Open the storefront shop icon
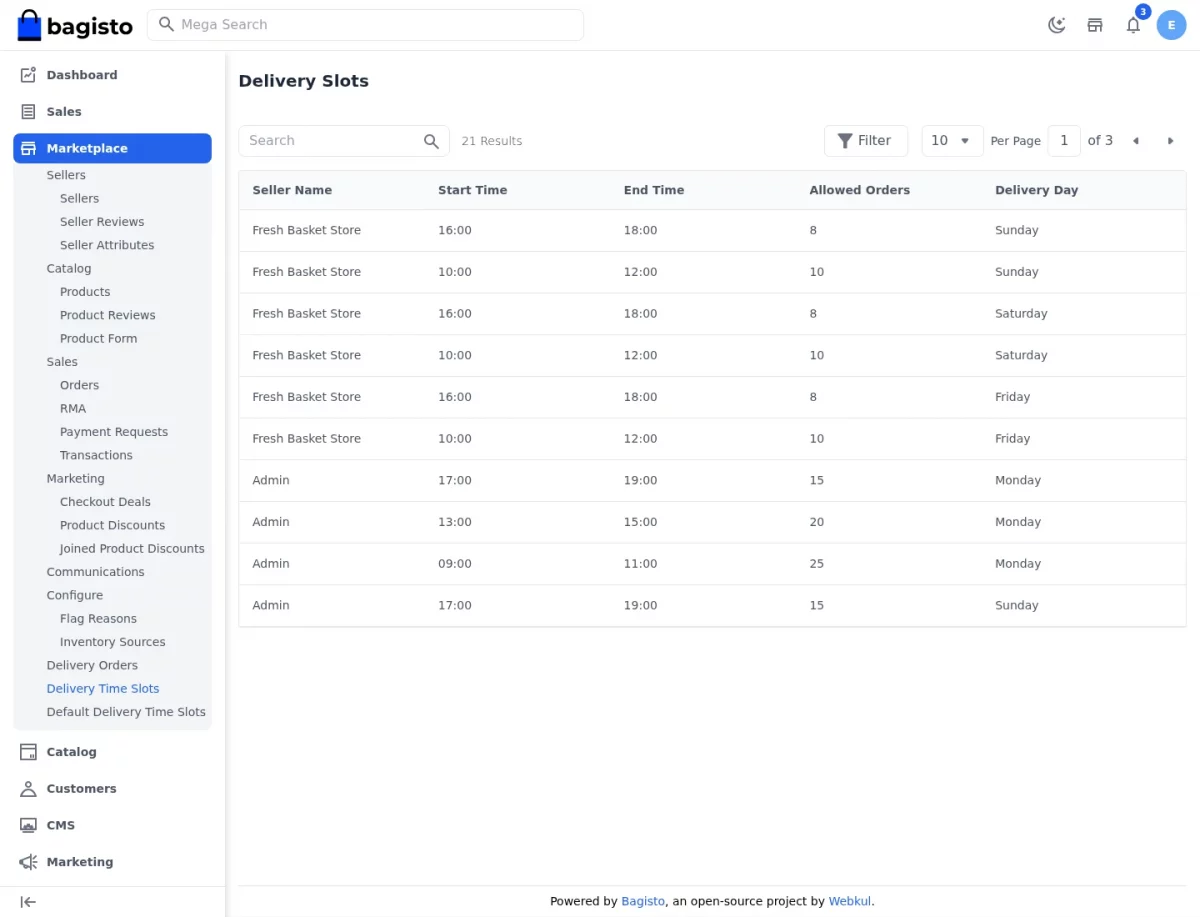 [x=1095, y=25]
